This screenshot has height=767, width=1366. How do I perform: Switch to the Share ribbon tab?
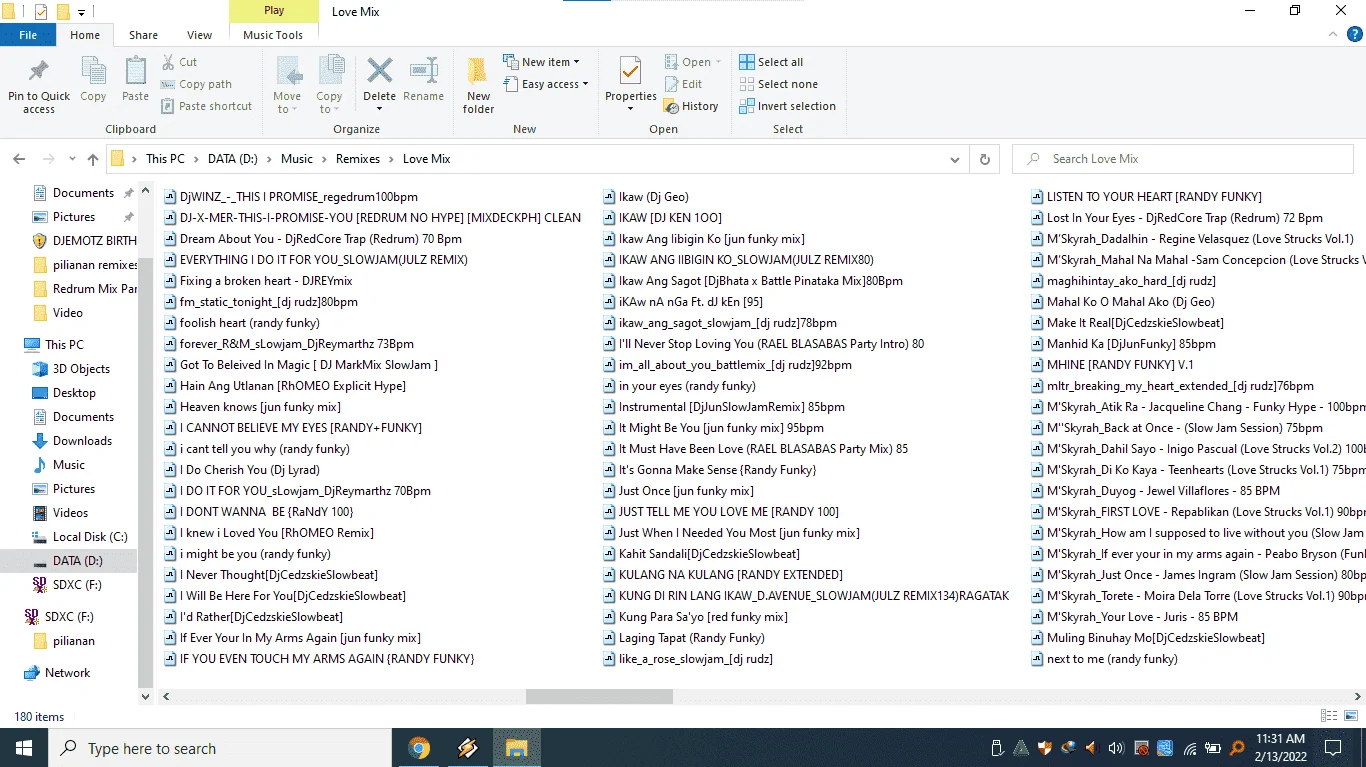coord(143,35)
